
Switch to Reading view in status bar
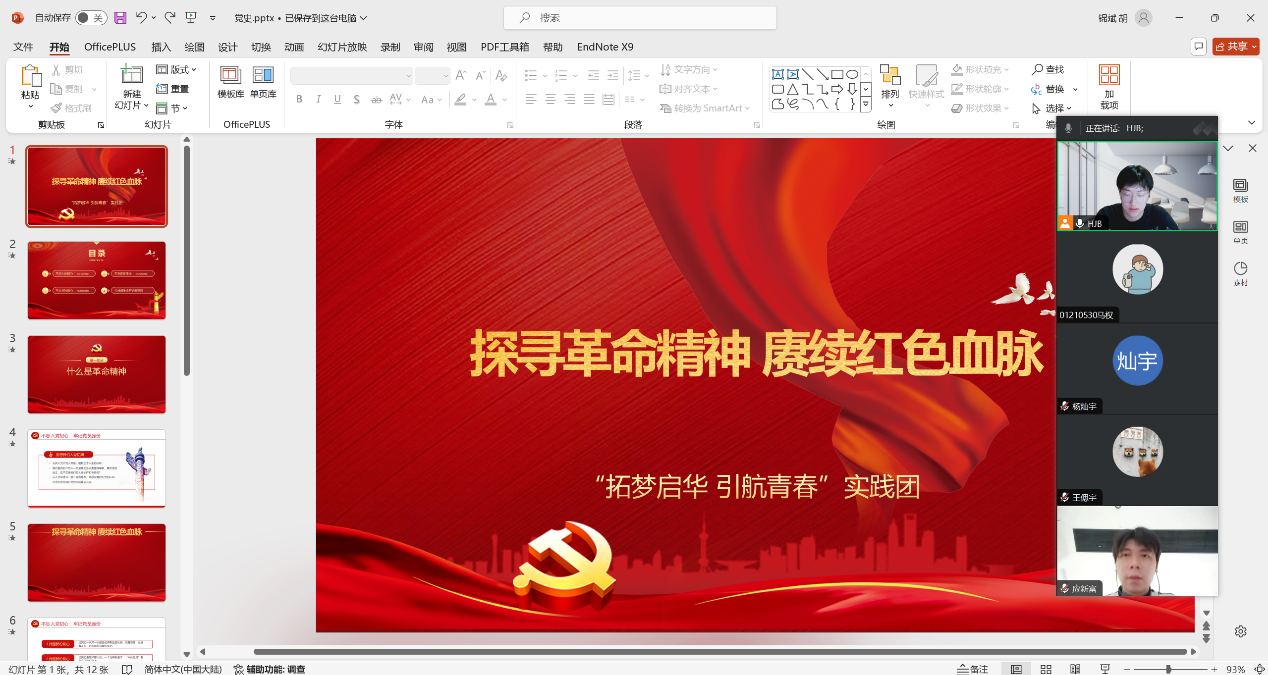click(x=1071, y=669)
